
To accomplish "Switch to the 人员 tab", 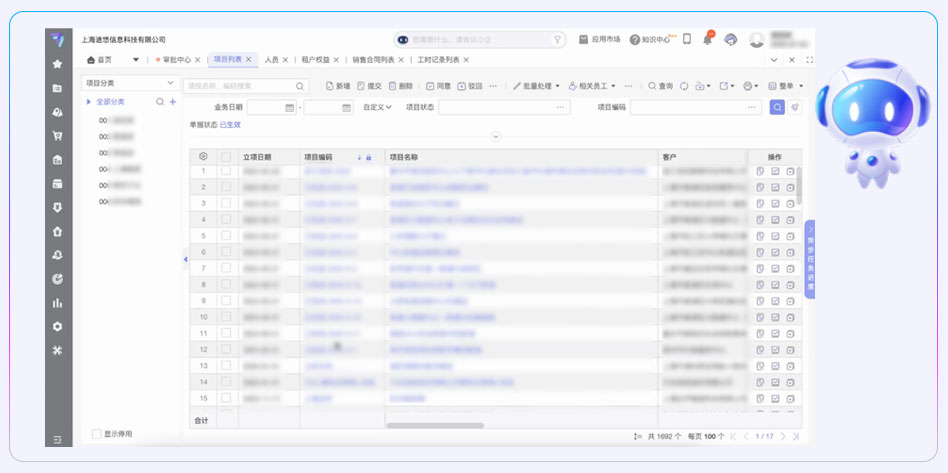I will click(x=271, y=60).
